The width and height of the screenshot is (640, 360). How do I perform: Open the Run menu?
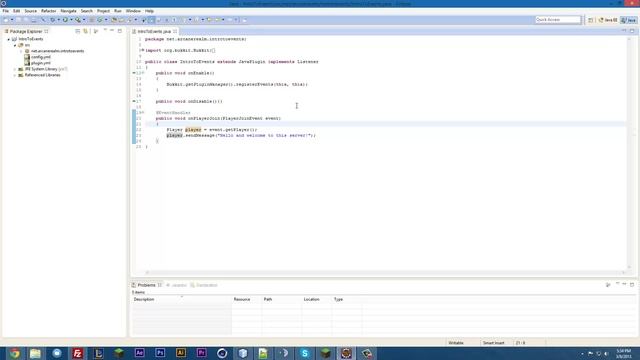point(118,11)
